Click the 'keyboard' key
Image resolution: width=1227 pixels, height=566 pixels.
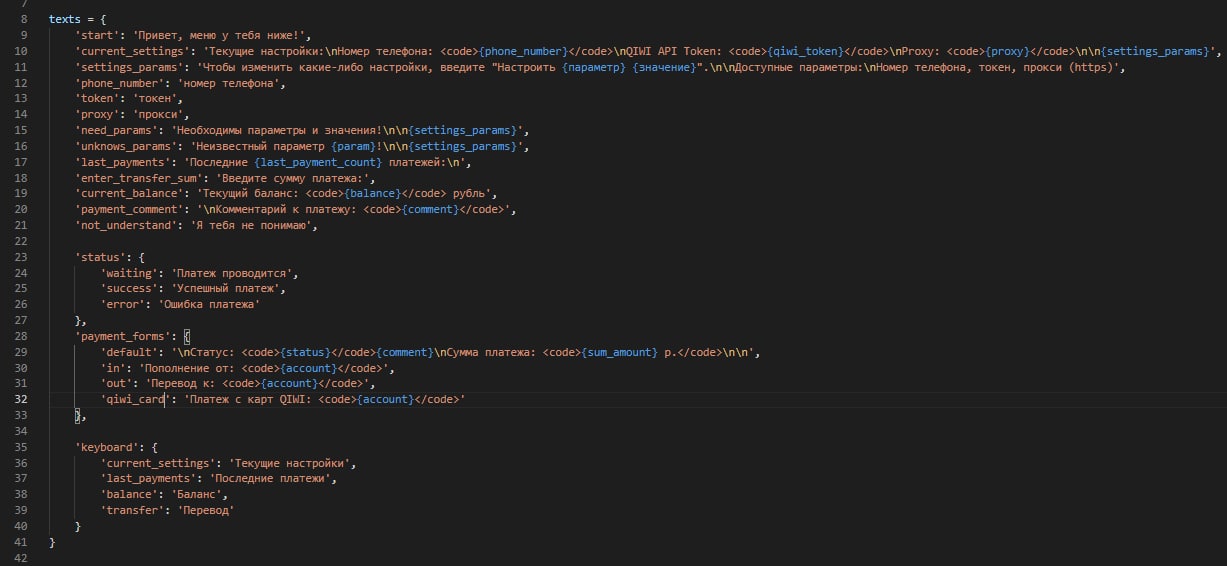click(x=109, y=449)
